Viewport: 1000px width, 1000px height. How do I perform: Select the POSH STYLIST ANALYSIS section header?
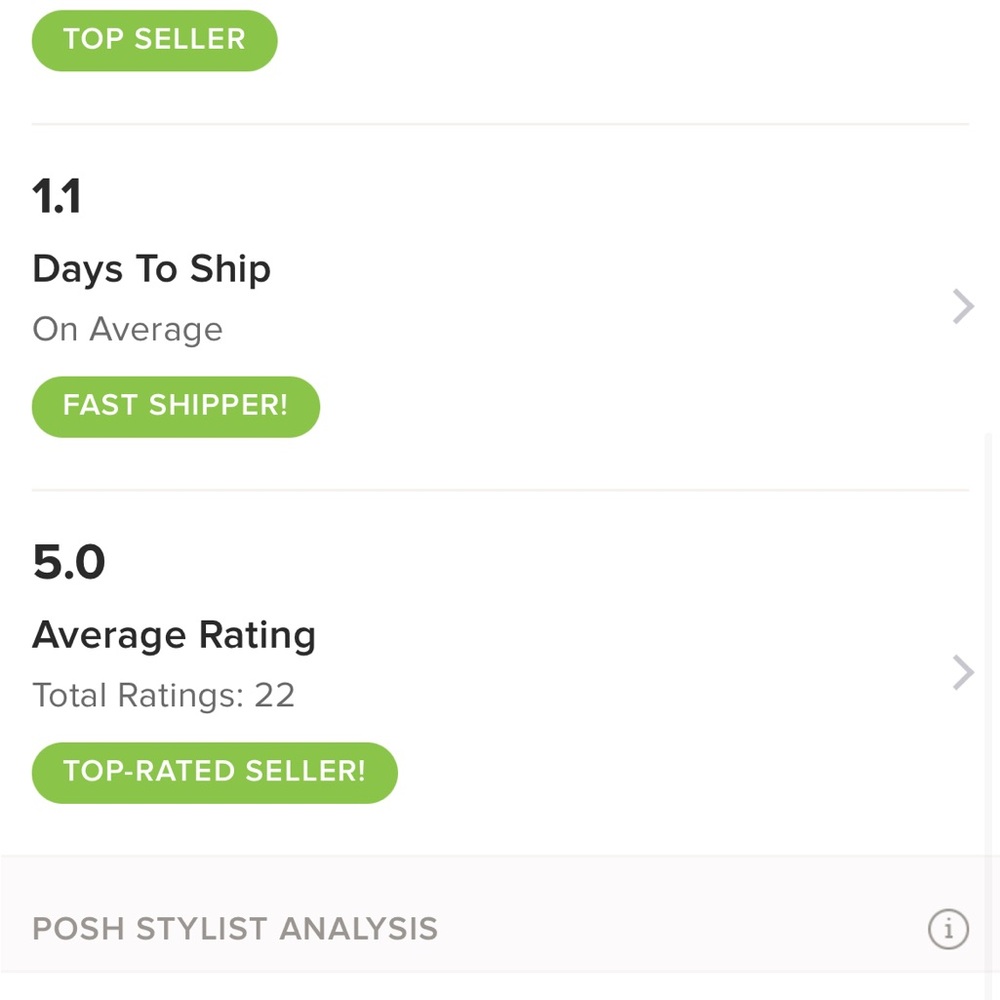pyautogui.click(x=235, y=929)
